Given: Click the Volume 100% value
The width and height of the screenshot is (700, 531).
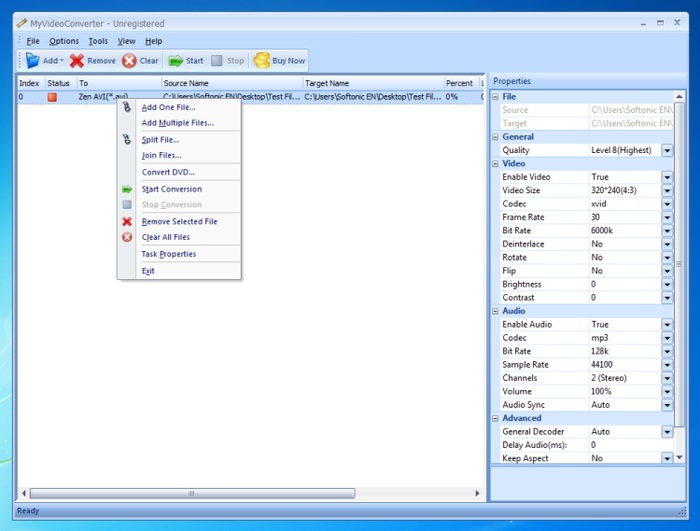Looking at the screenshot, I should pyautogui.click(x=601, y=392).
